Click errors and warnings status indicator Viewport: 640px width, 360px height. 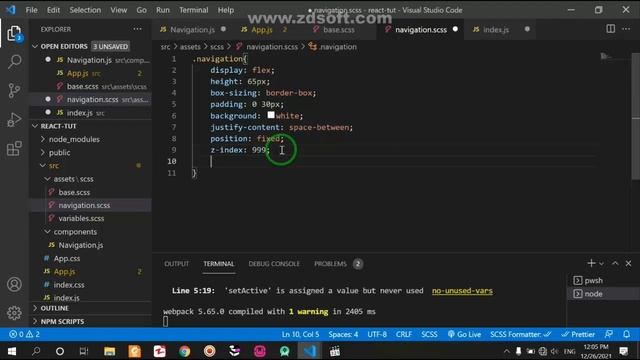click(x=24, y=334)
